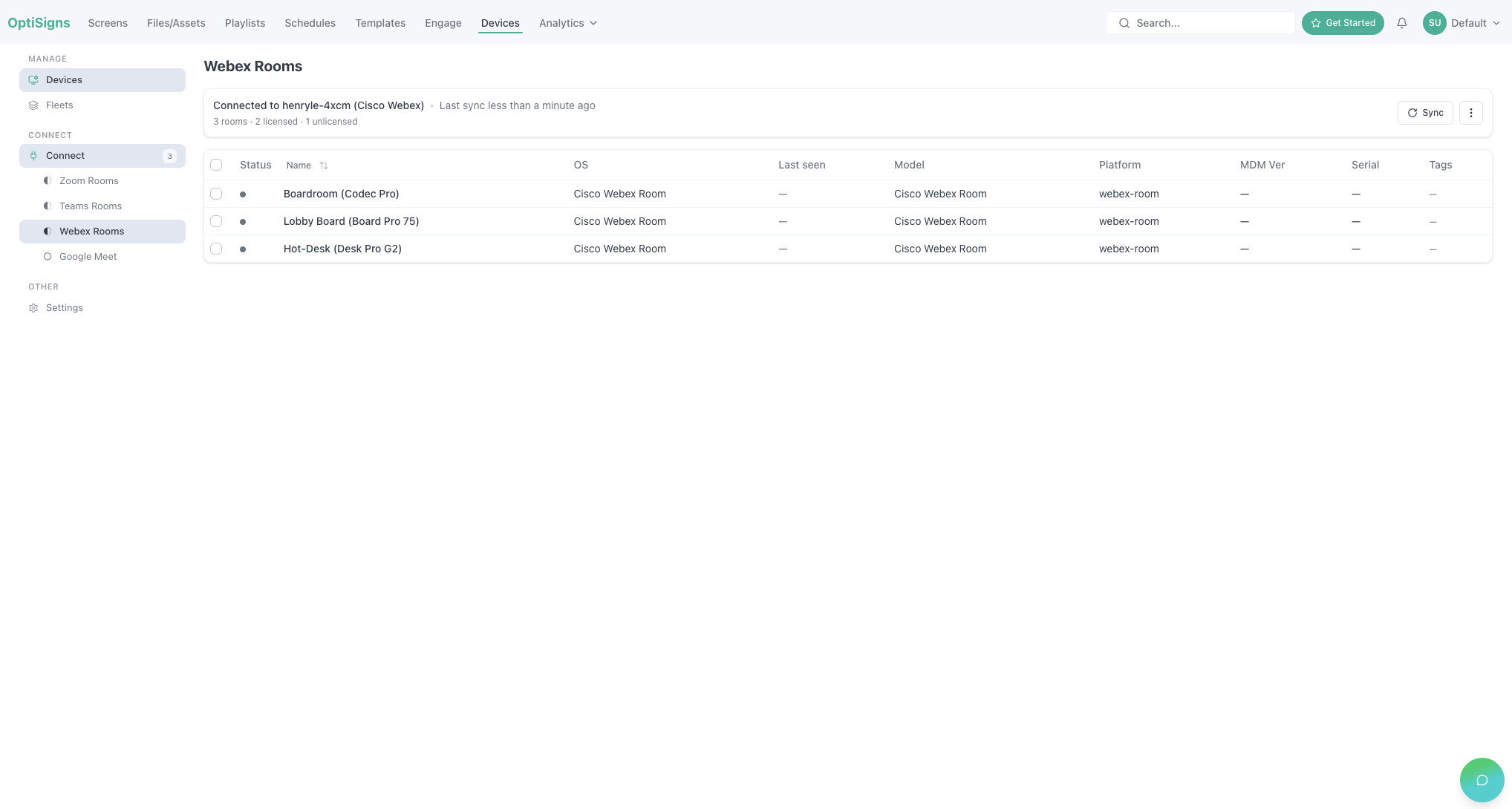
Task: Click the Last seen column header
Action: 802,165
